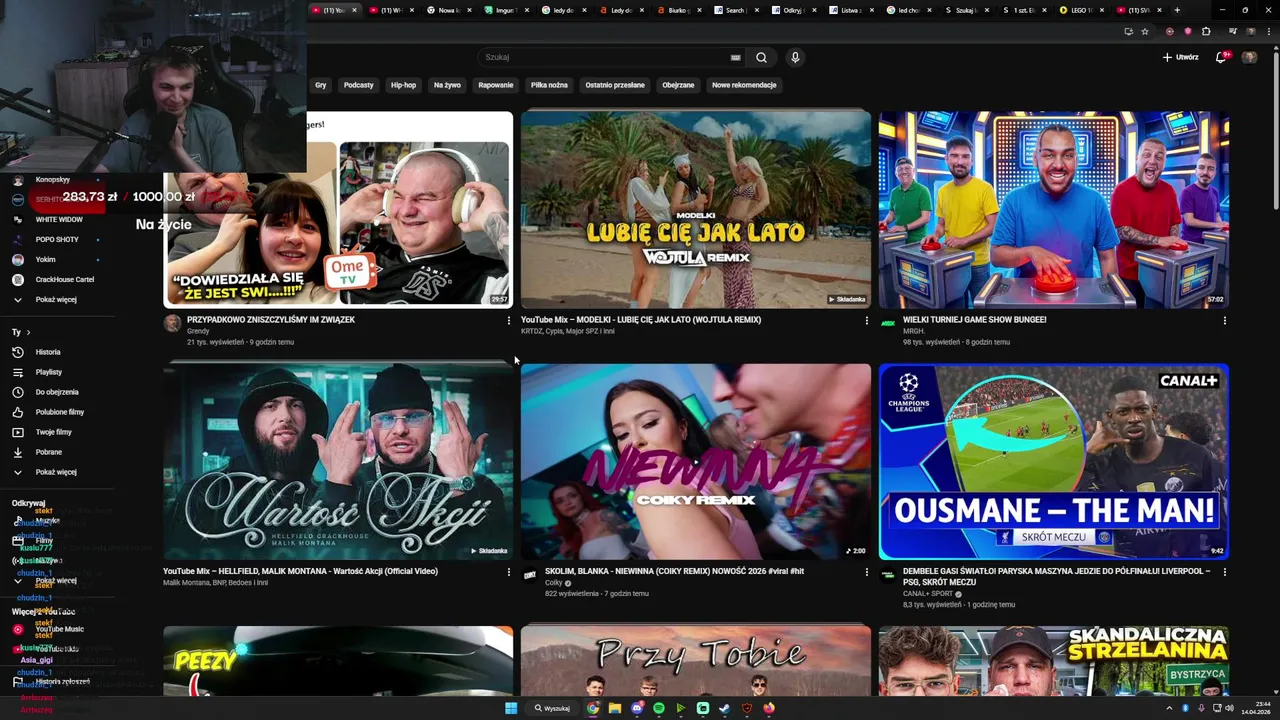
Task: Select the Gry filter chip
Action: pos(321,85)
